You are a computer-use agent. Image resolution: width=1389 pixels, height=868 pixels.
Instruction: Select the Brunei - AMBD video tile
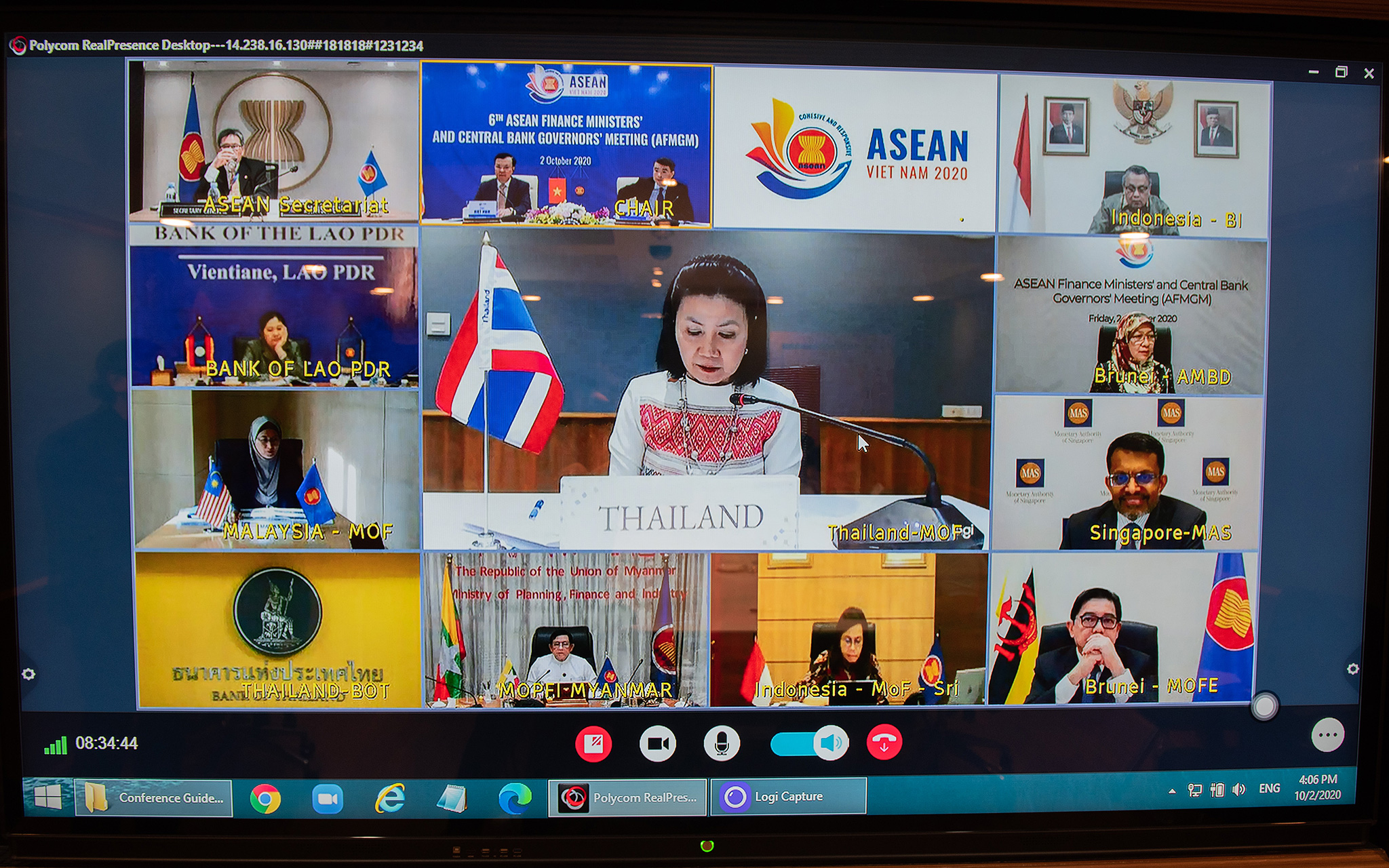[1131, 316]
